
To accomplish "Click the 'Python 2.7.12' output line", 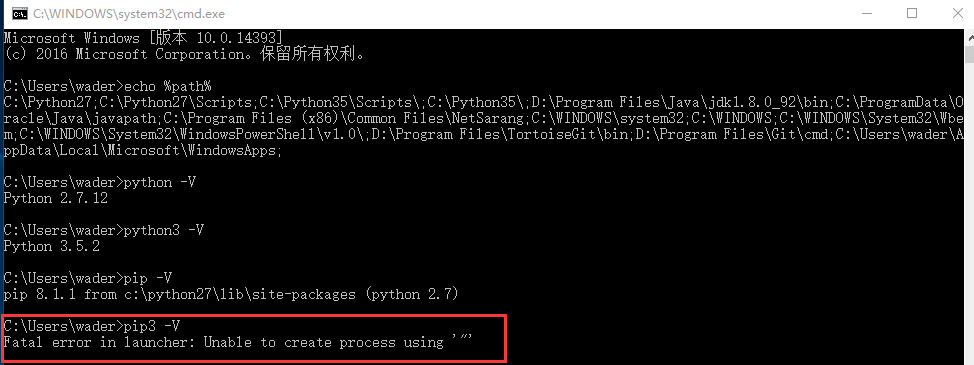I will (x=55, y=199).
